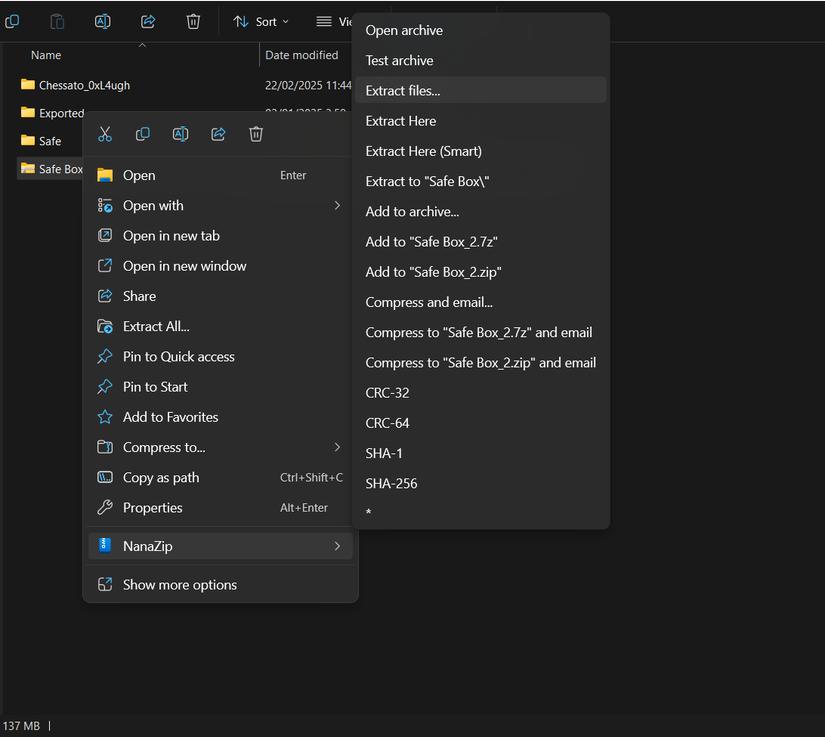Click the View options hamburger icon

(325, 20)
